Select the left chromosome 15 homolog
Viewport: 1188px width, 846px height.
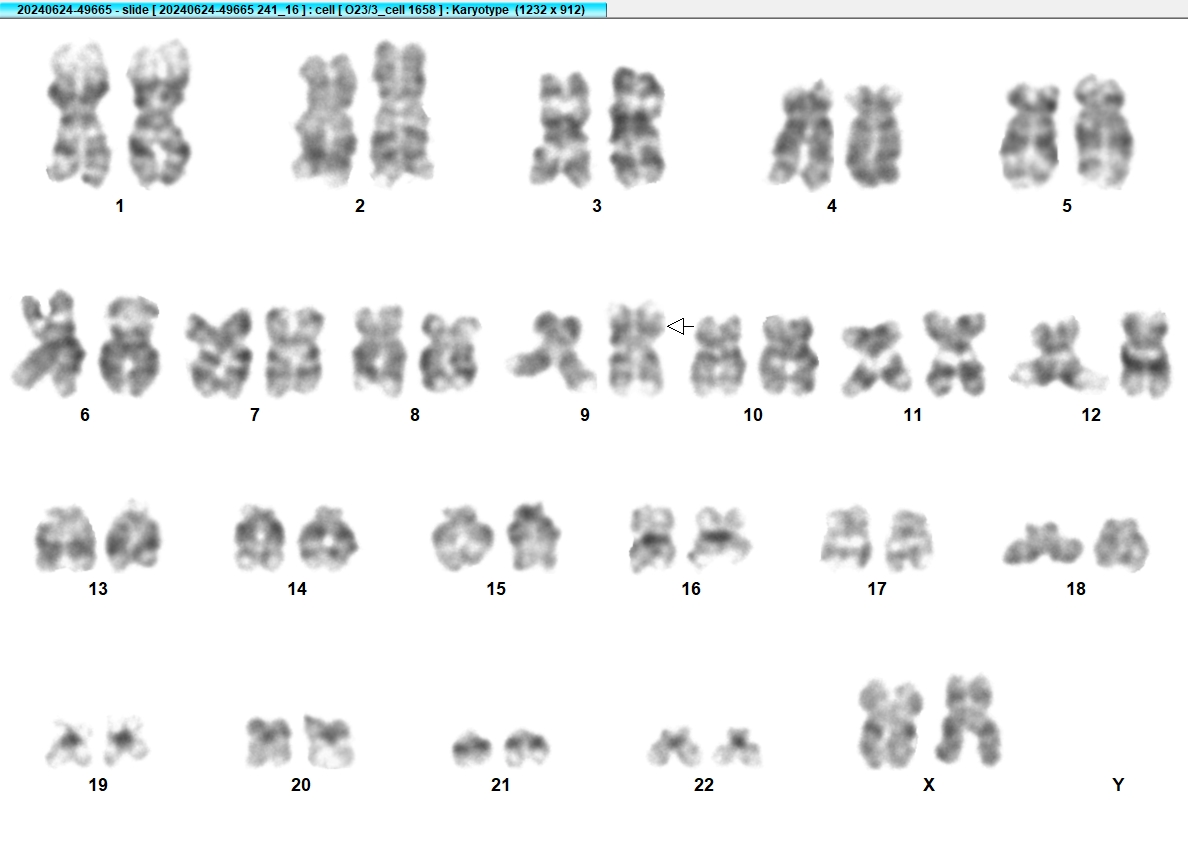(462, 539)
